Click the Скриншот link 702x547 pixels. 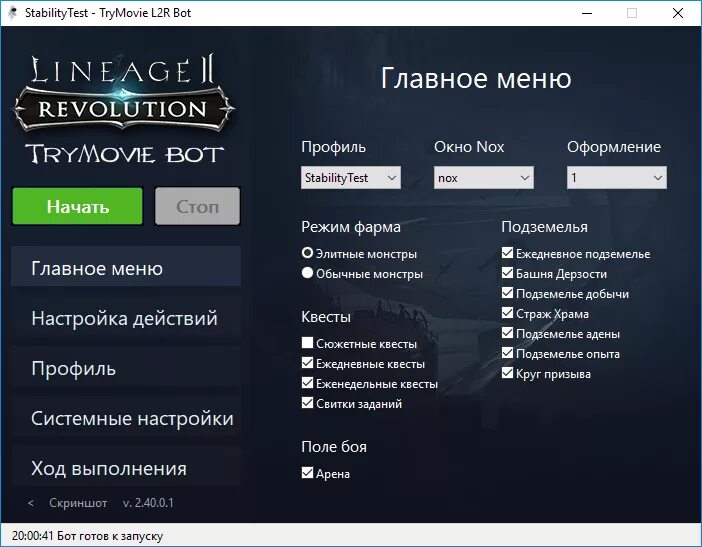78,503
